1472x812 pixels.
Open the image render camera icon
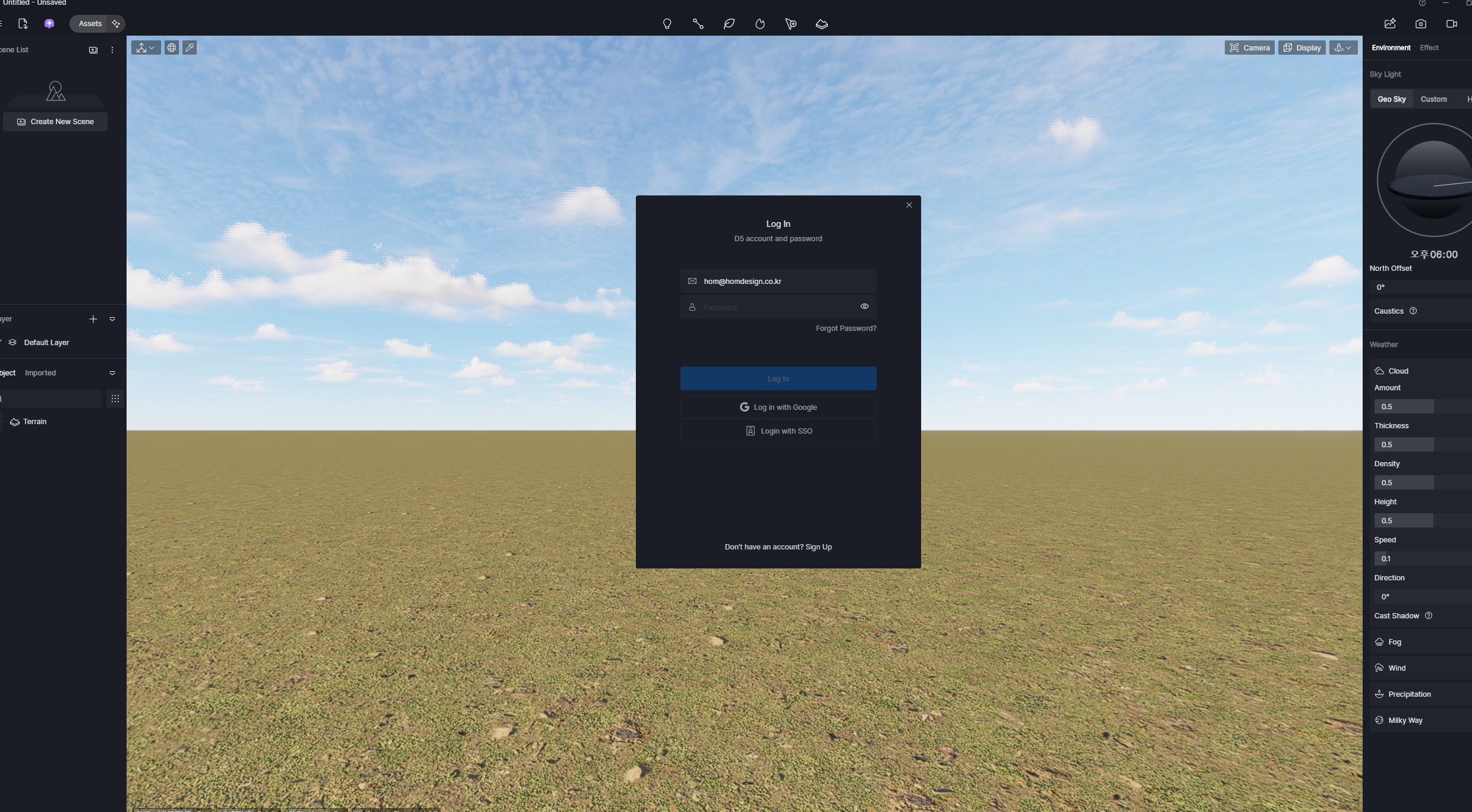tap(1420, 24)
